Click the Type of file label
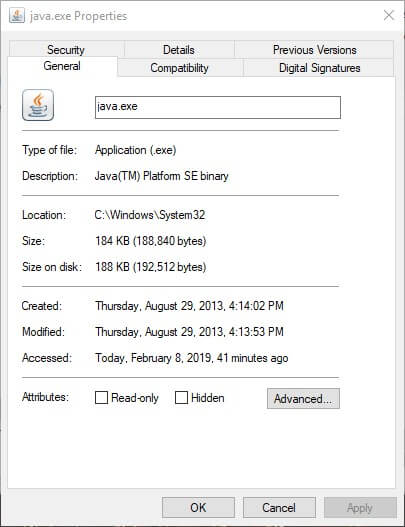Viewport: 405px width, 527px height. [x=49, y=150]
